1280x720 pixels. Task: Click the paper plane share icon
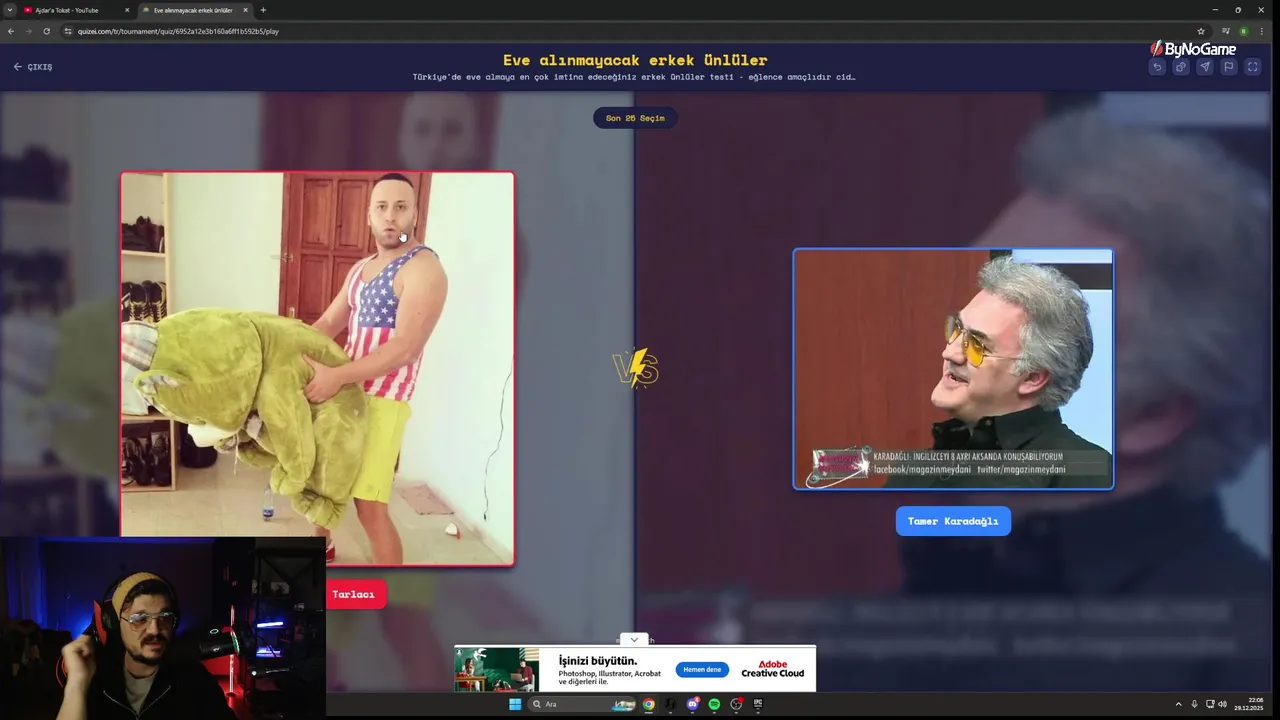(1205, 67)
